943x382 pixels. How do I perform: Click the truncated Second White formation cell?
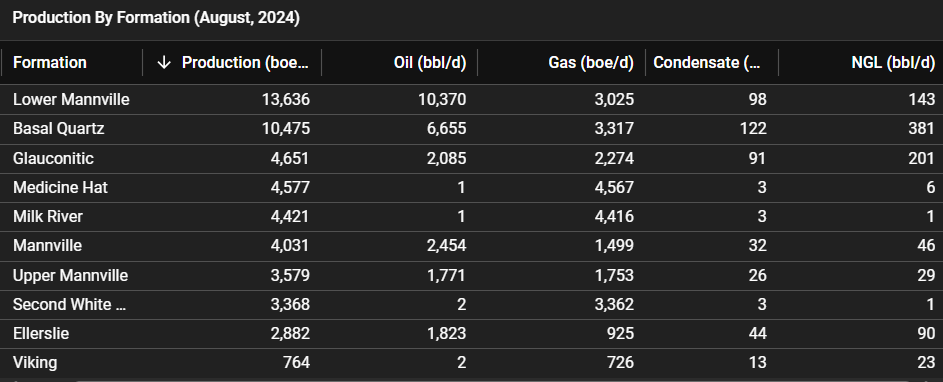[x=70, y=304]
